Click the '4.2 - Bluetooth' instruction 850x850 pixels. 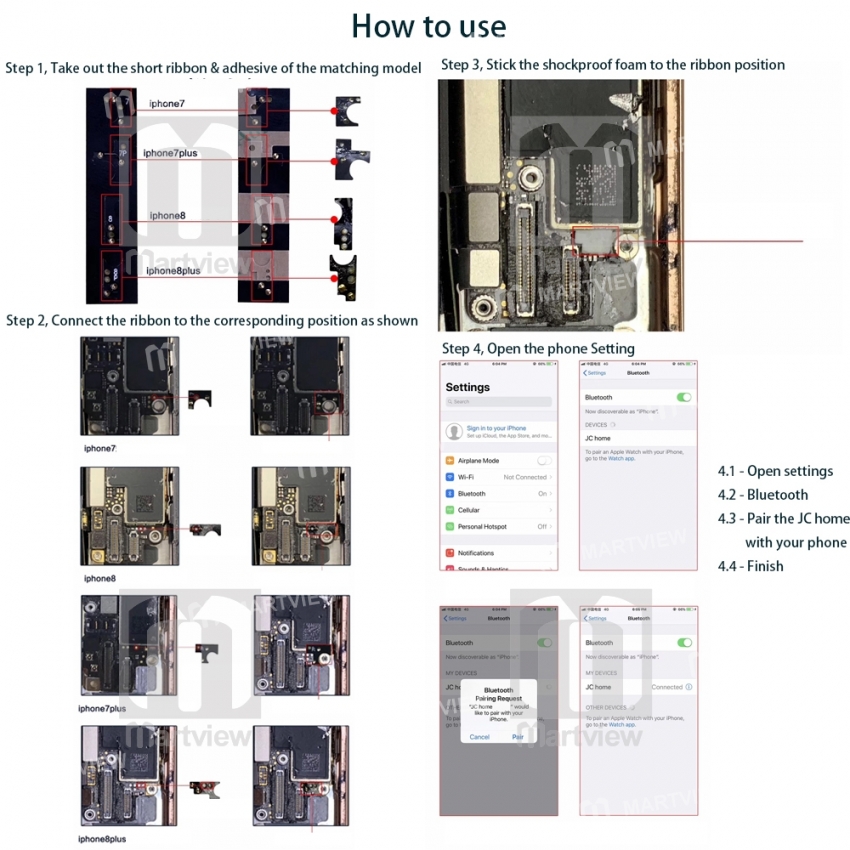pos(763,494)
